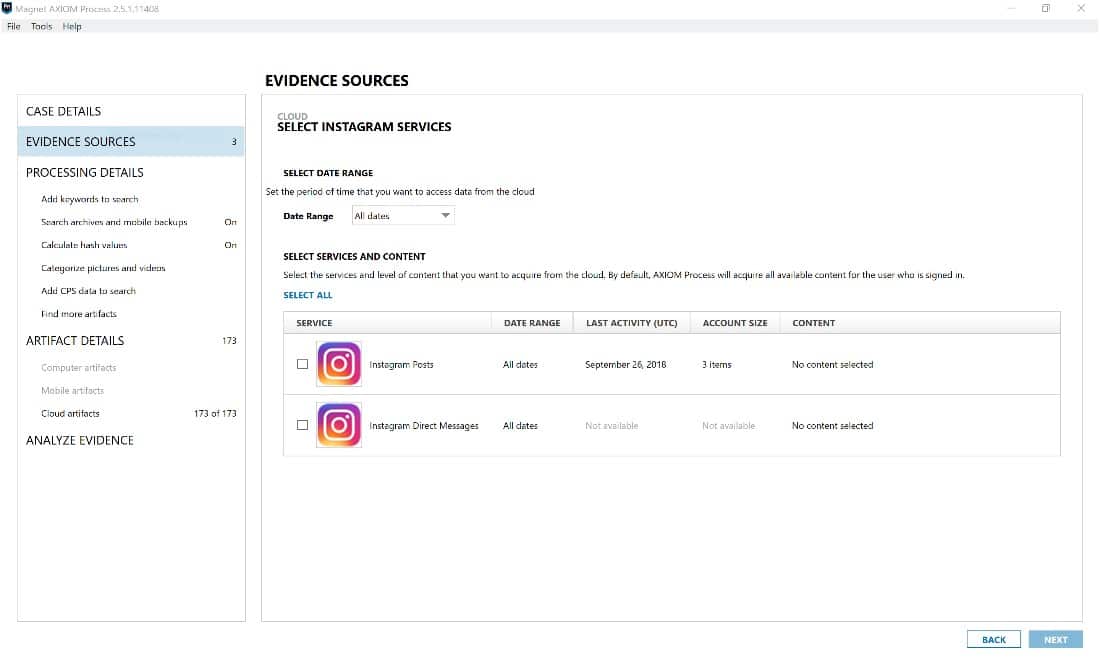Click the '3 items' account size cell
The image size is (1100, 658).
716,365
